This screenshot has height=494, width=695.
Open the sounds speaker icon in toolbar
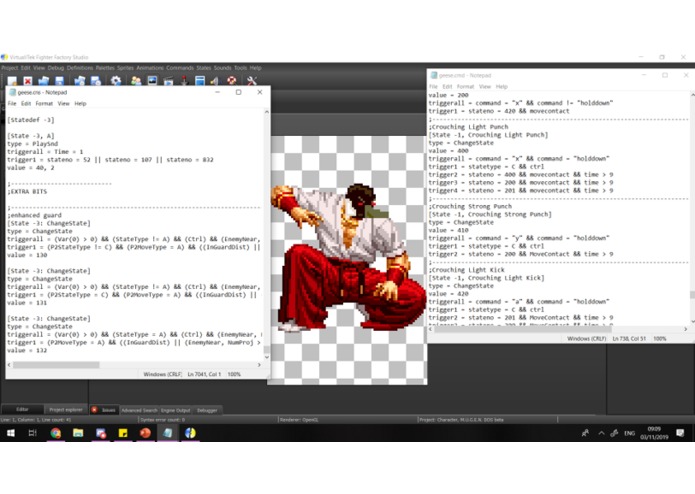(x=215, y=81)
